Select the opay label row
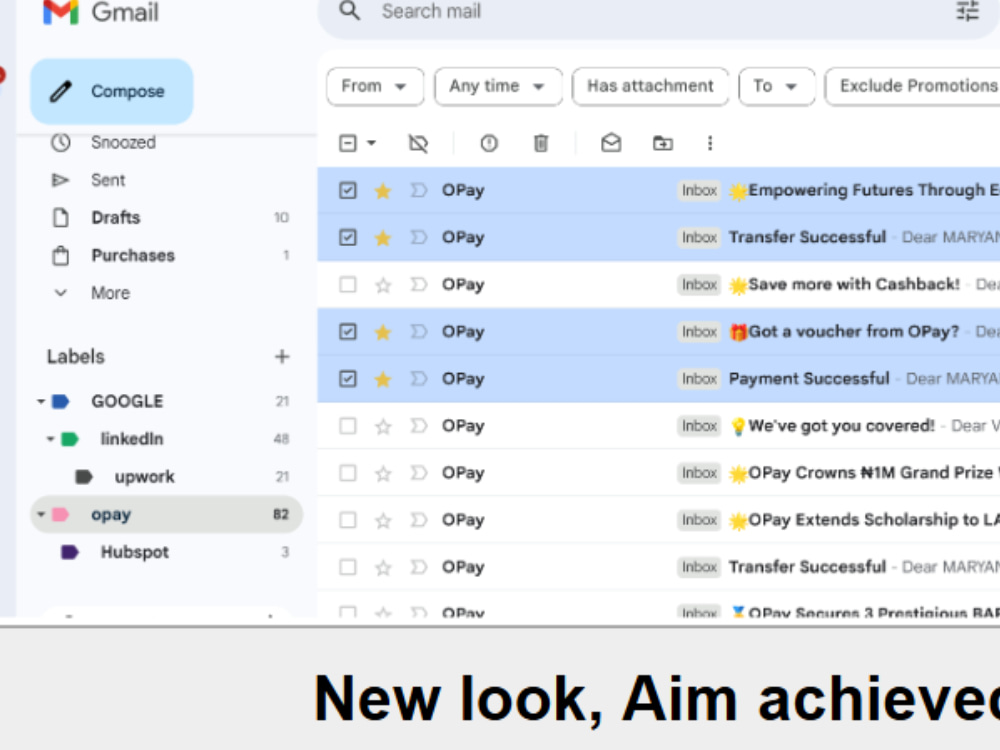The height and width of the screenshot is (750, 1000). coord(166,514)
